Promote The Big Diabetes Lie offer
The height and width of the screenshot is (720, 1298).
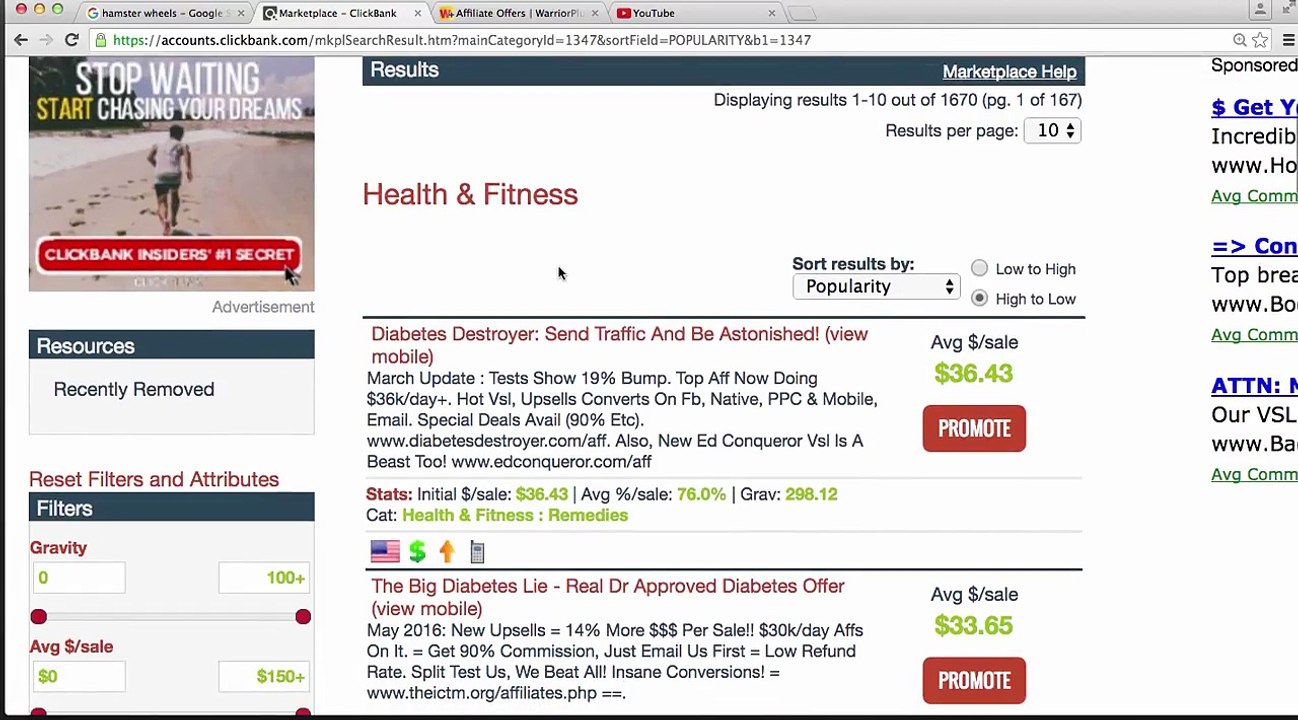click(974, 681)
